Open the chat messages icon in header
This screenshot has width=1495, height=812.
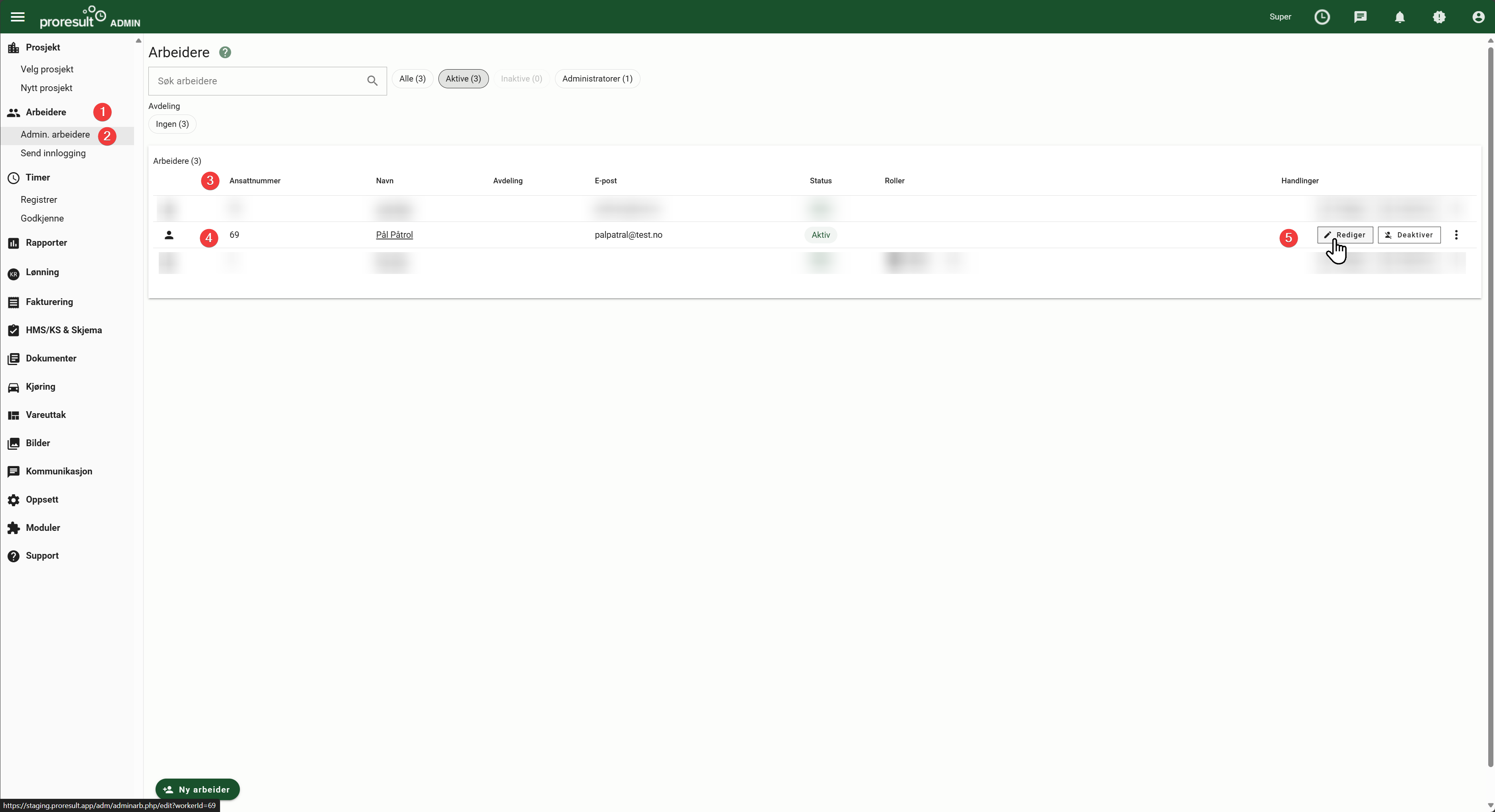tap(1361, 17)
